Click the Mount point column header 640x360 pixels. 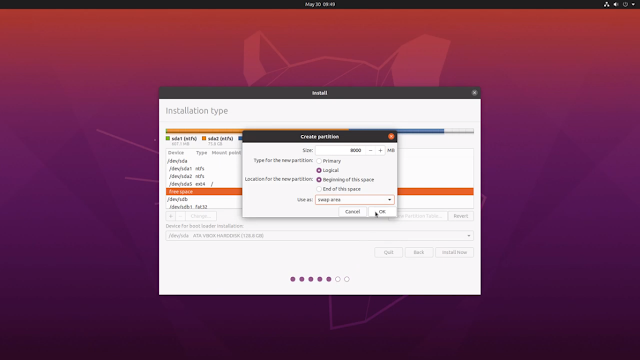point(226,153)
